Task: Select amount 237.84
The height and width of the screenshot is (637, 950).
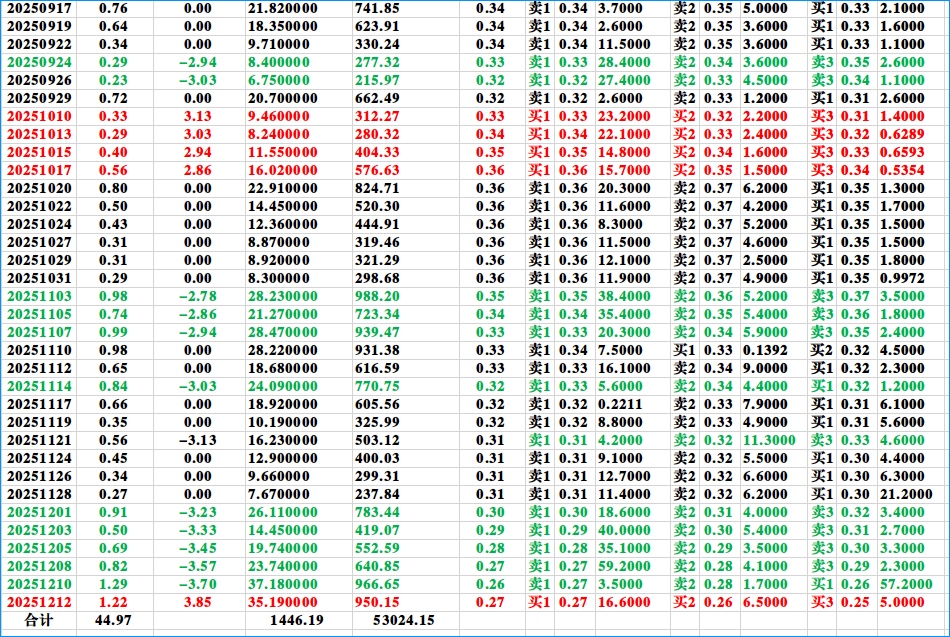Action: (x=377, y=495)
